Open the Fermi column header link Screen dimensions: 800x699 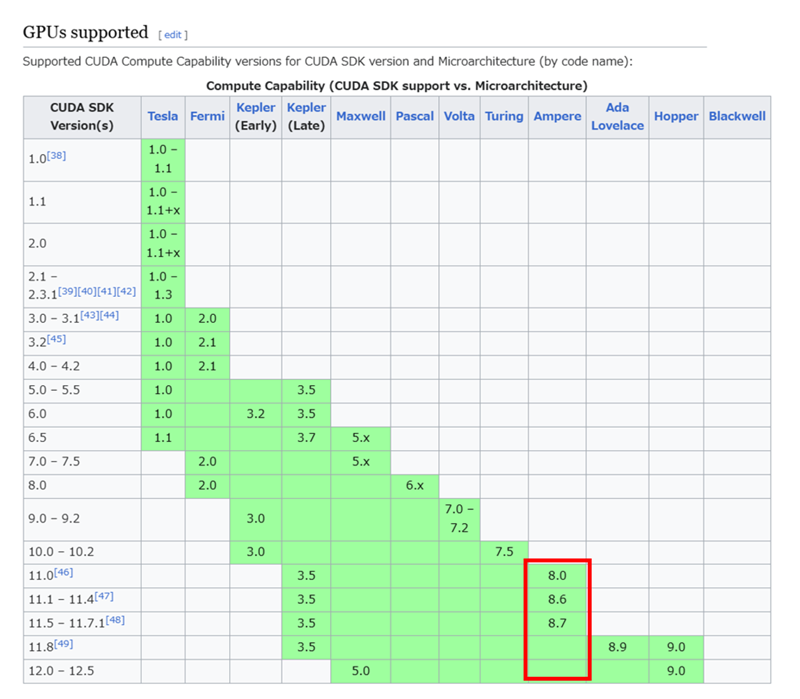[206, 116]
